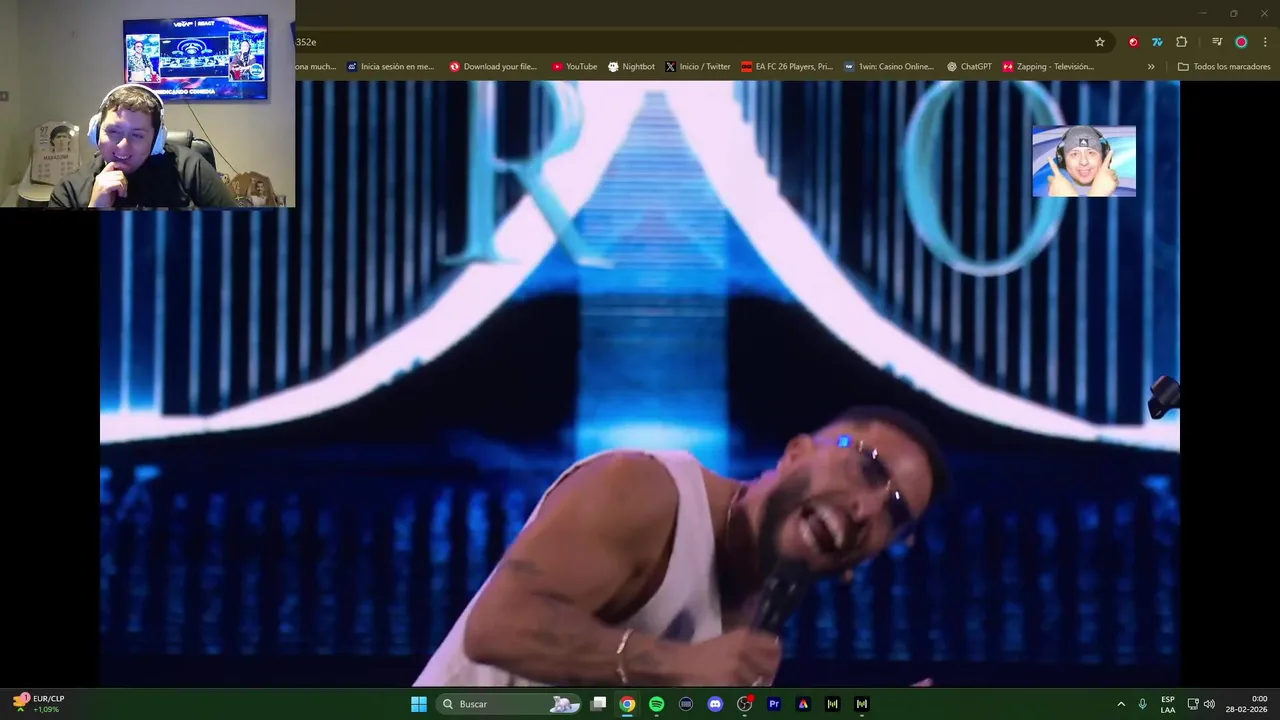Open the last yellow-waveform app on the taskbar

[862, 704]
